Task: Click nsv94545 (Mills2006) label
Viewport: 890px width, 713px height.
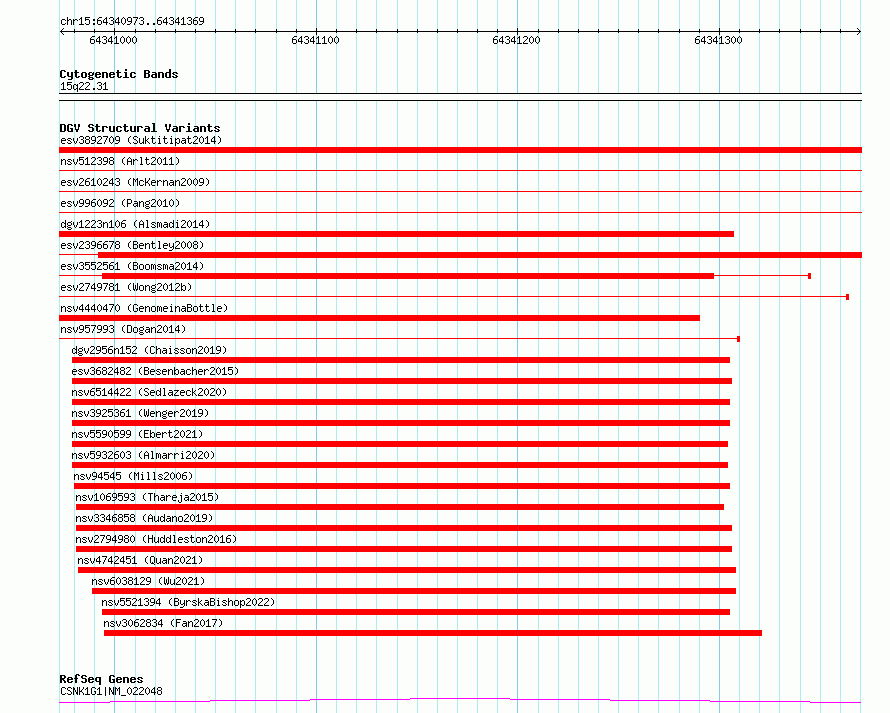Action: pyautogui.click(x=133, y=476)
